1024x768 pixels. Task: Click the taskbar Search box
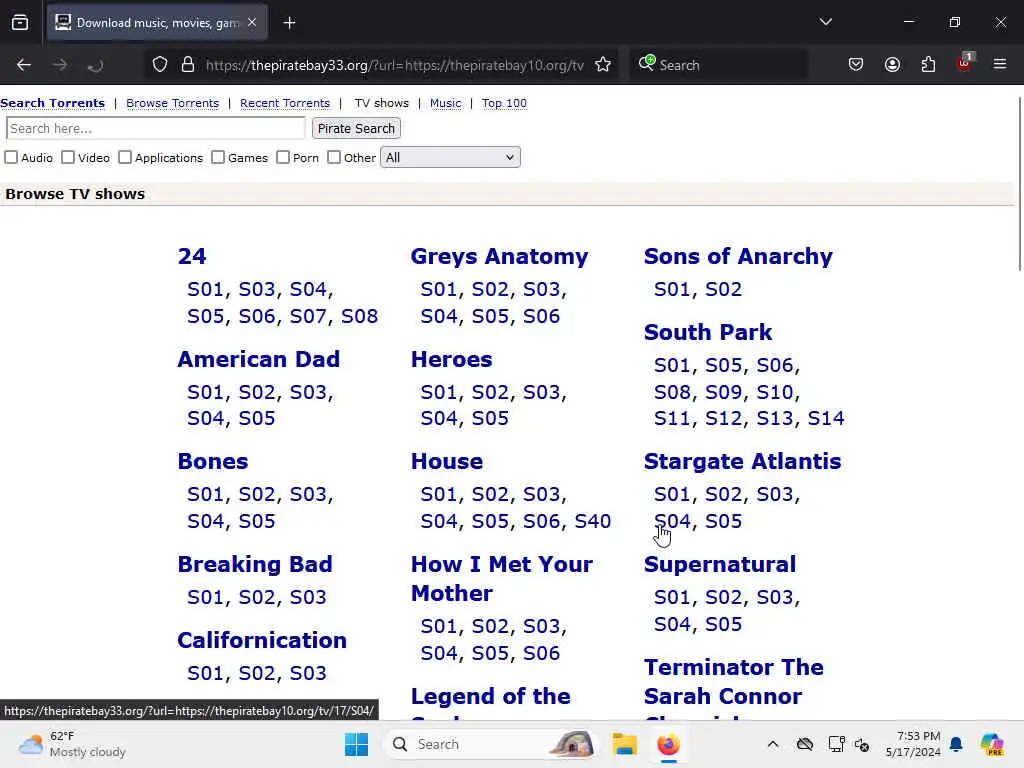[491, 744]
